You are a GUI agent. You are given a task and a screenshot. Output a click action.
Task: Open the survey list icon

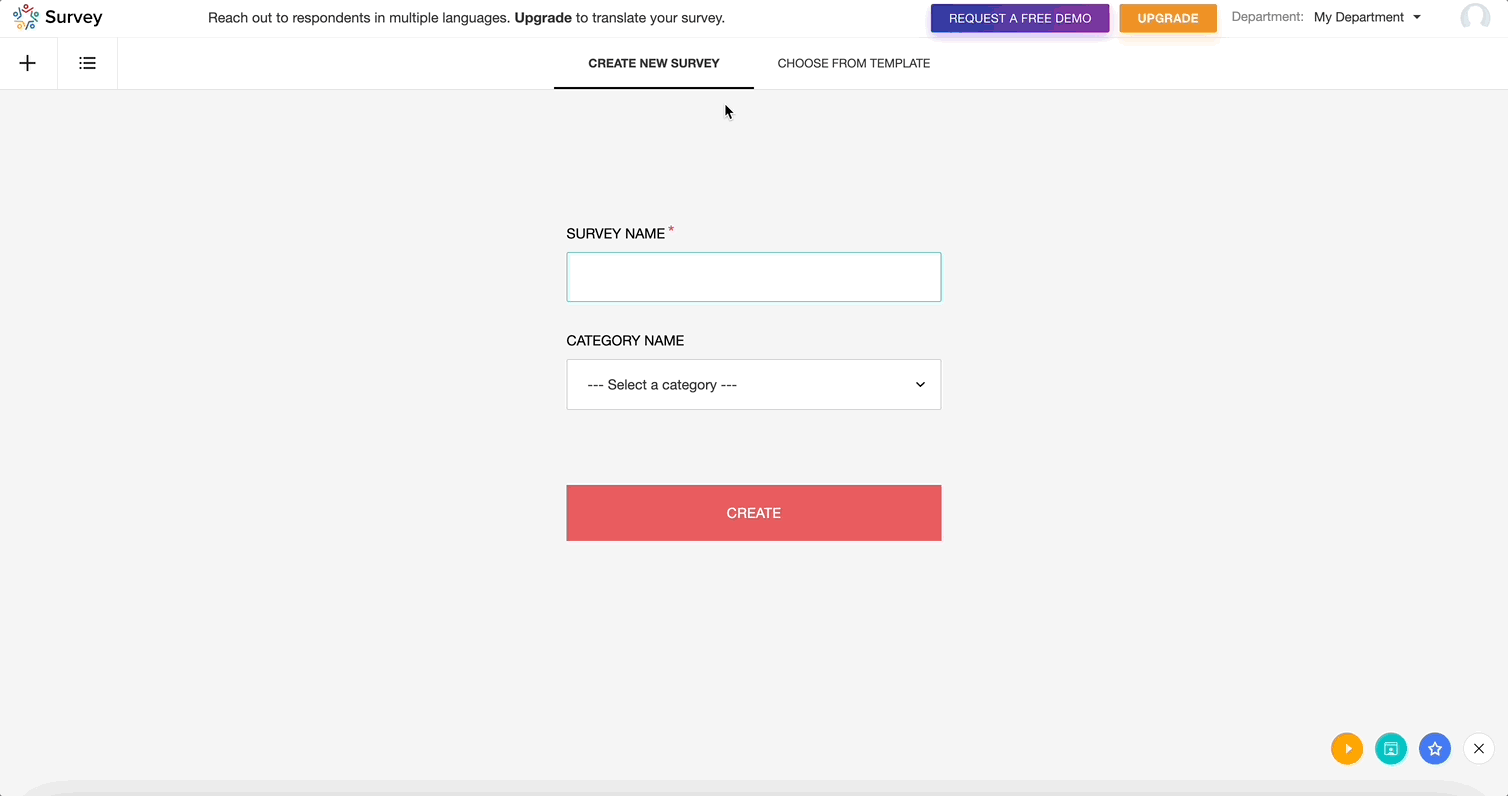coord(88,63)
